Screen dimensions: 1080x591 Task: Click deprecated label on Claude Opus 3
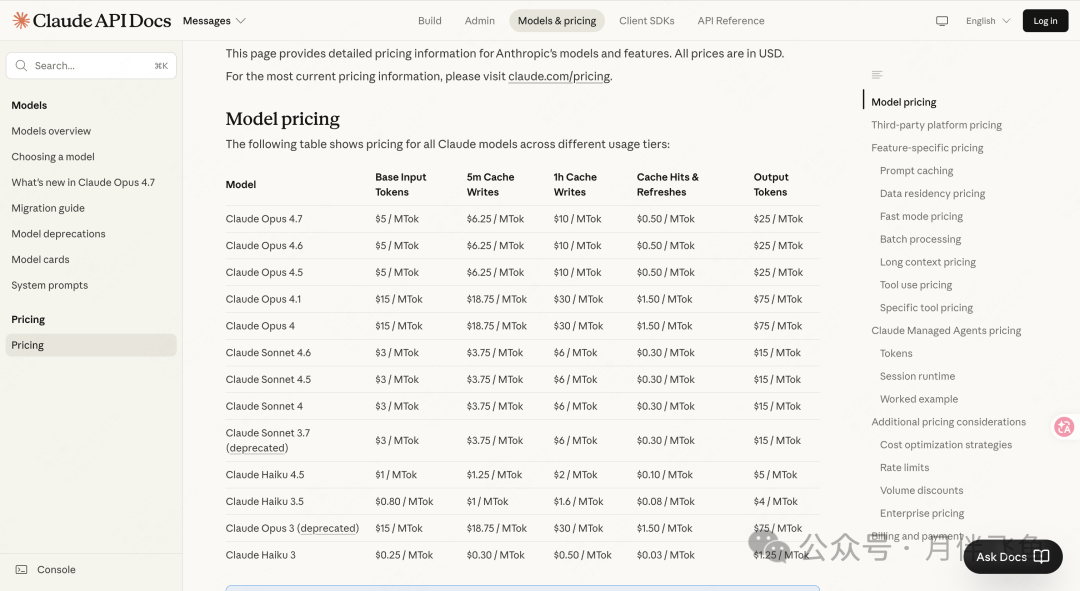tap(328, 528)
